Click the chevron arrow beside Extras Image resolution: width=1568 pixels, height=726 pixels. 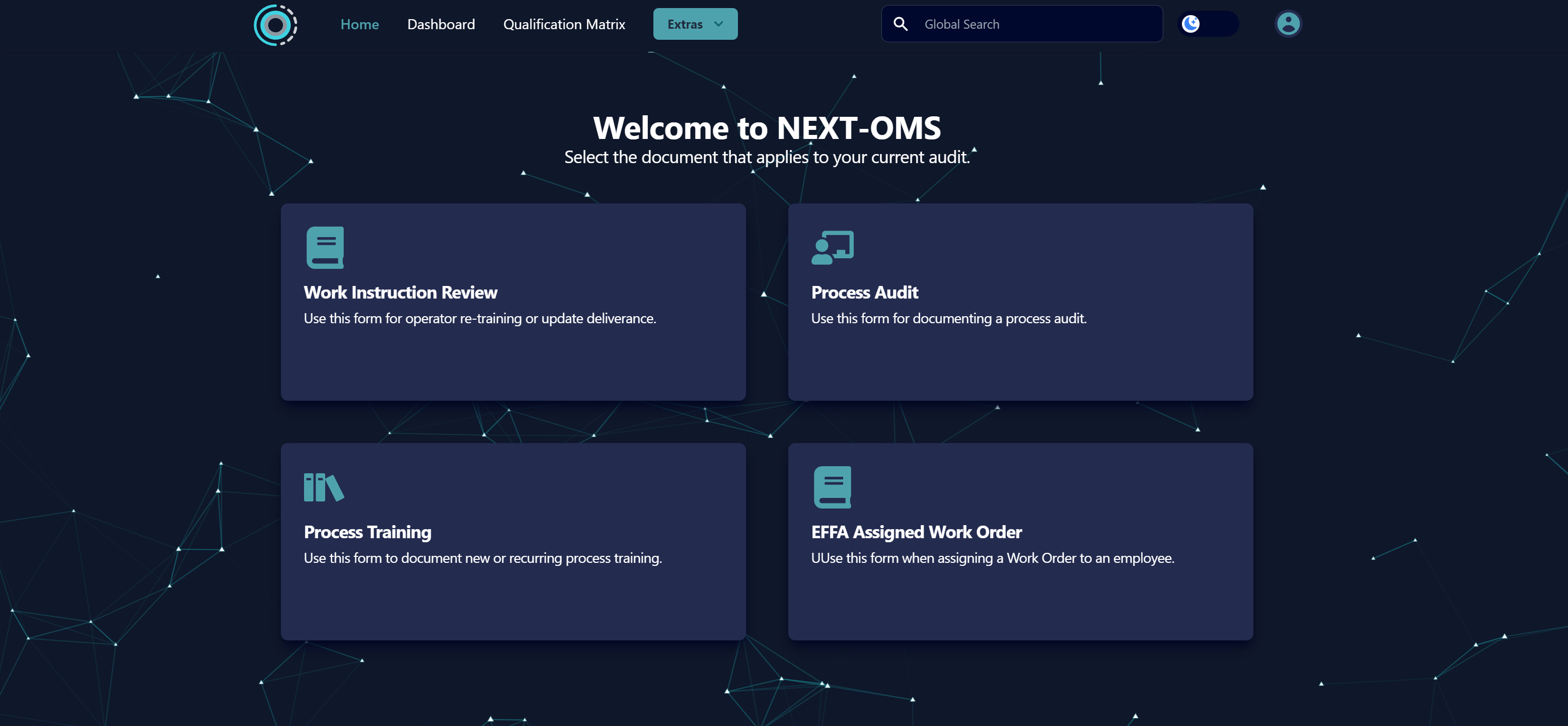pyautogui.click(x=718, y=24)
